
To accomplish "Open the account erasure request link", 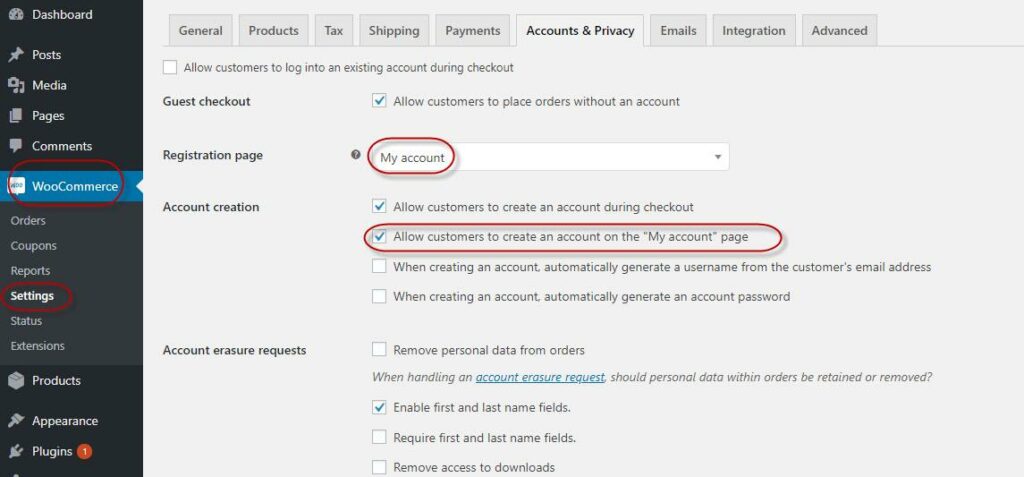I will [x=540, y=377].
